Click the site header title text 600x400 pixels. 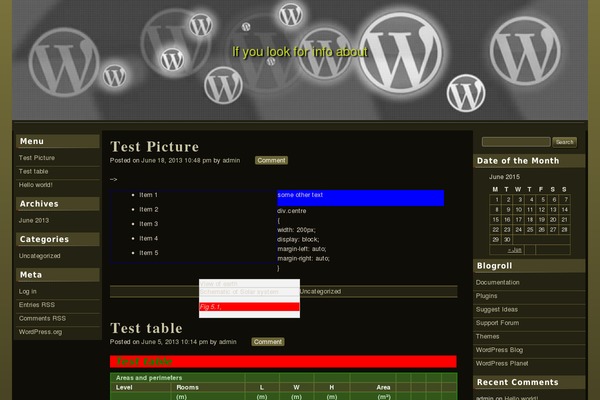tap(300, 52)
